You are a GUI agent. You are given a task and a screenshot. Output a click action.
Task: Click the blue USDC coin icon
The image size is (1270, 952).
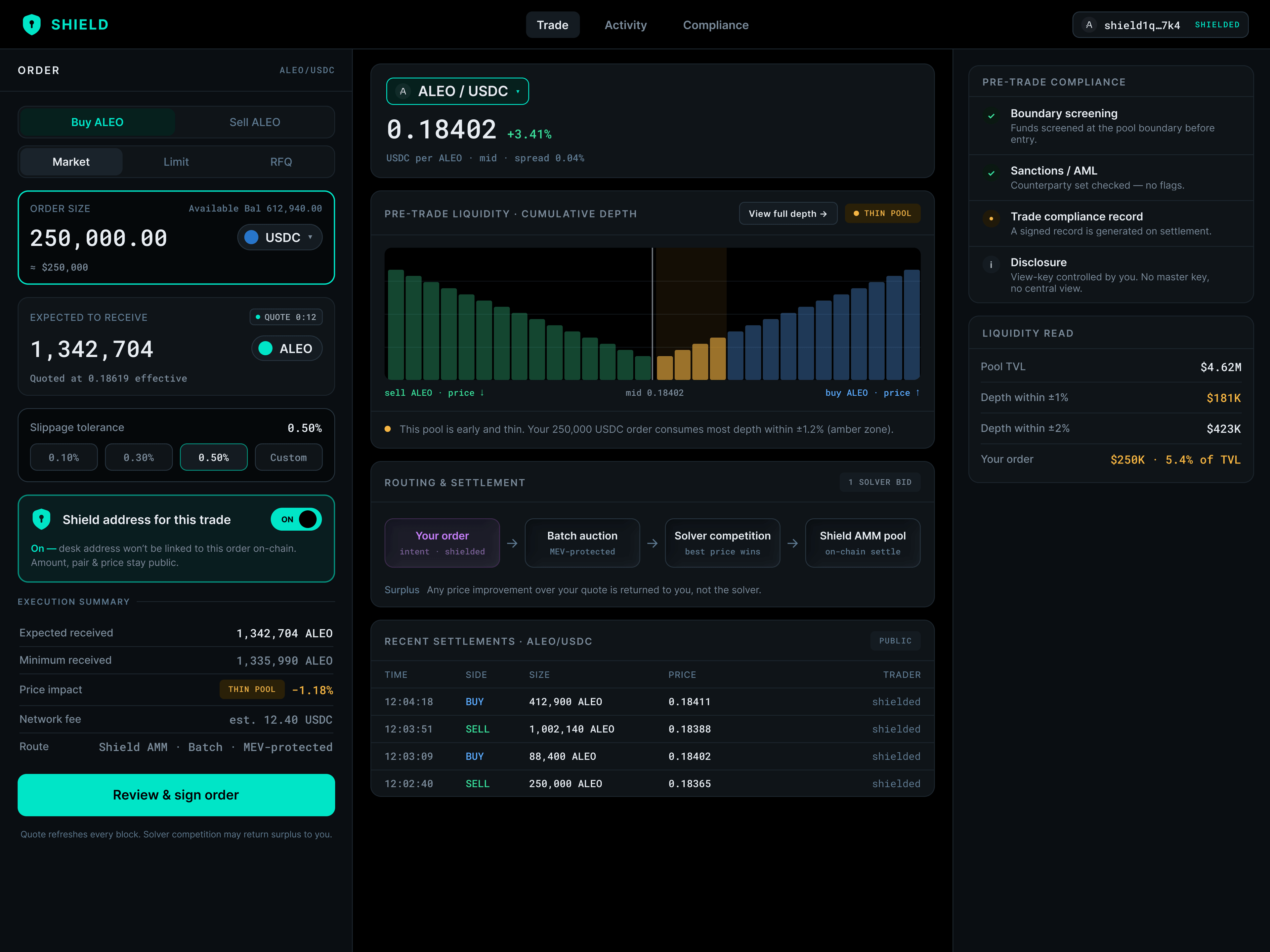tap(251, 237)
